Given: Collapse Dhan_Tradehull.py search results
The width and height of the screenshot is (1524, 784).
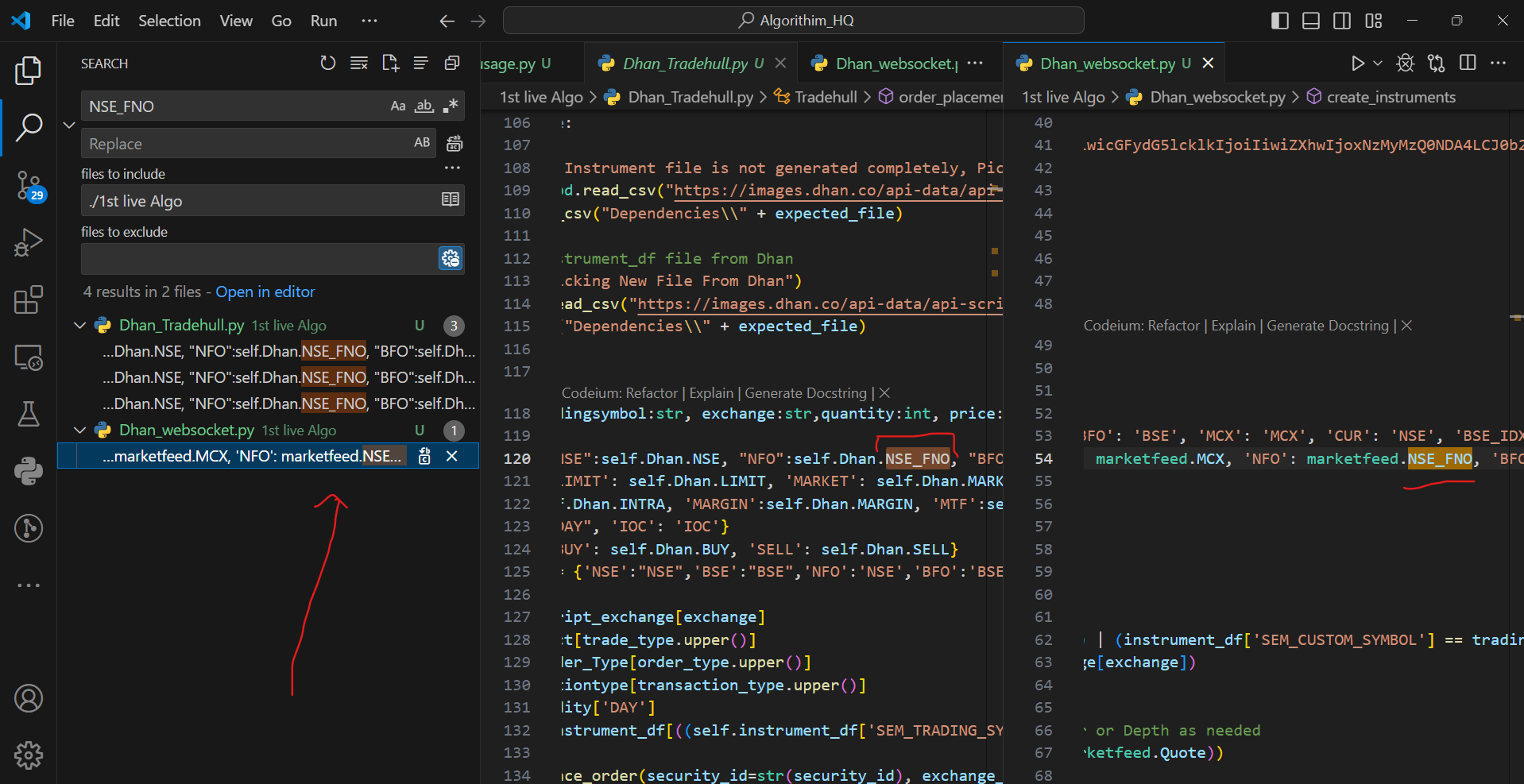Looking at the screenshot, I should pos(80,326).
